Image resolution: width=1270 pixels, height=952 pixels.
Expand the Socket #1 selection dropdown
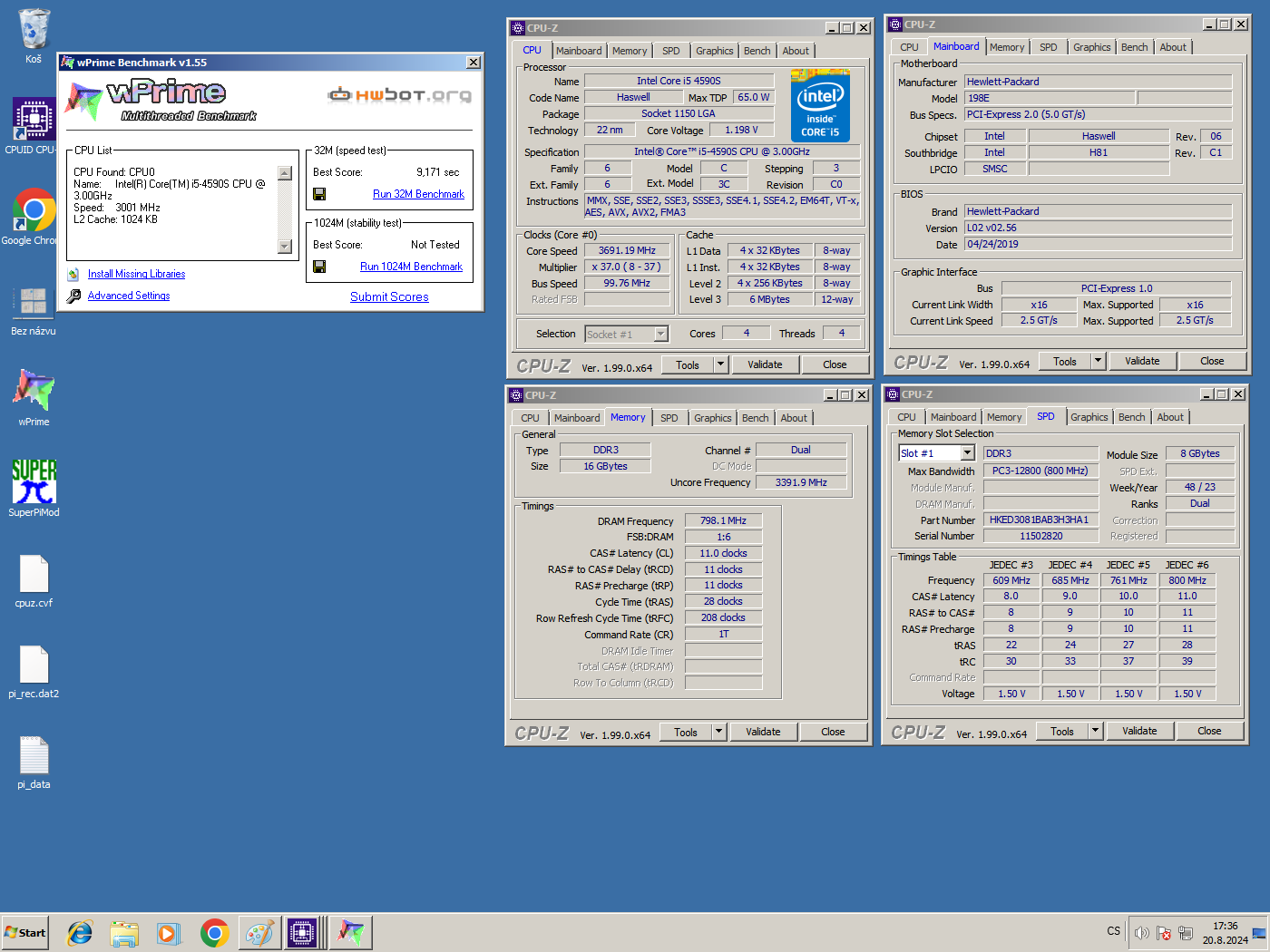[x=661, y=335]
